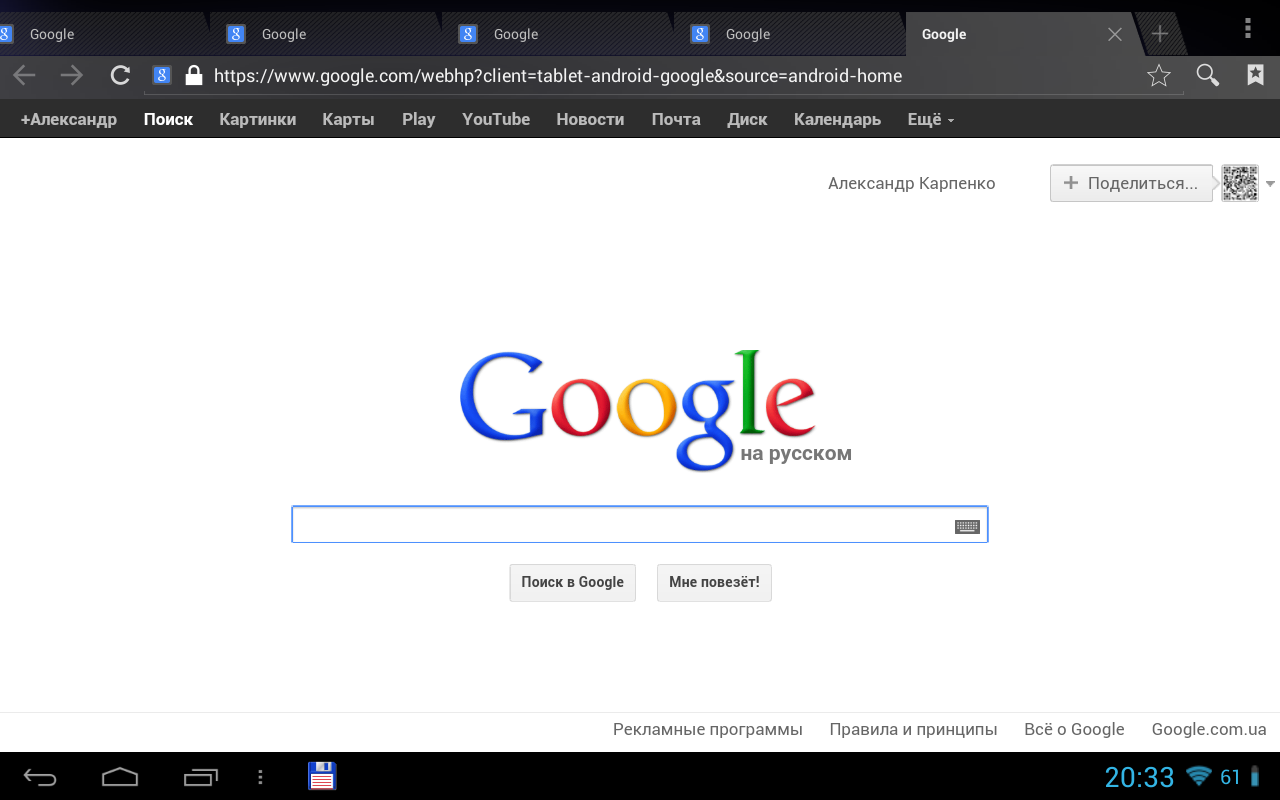The image size is (1280, 800).
Task: Open browser search magnifier icon
Action: point(1208,75)
